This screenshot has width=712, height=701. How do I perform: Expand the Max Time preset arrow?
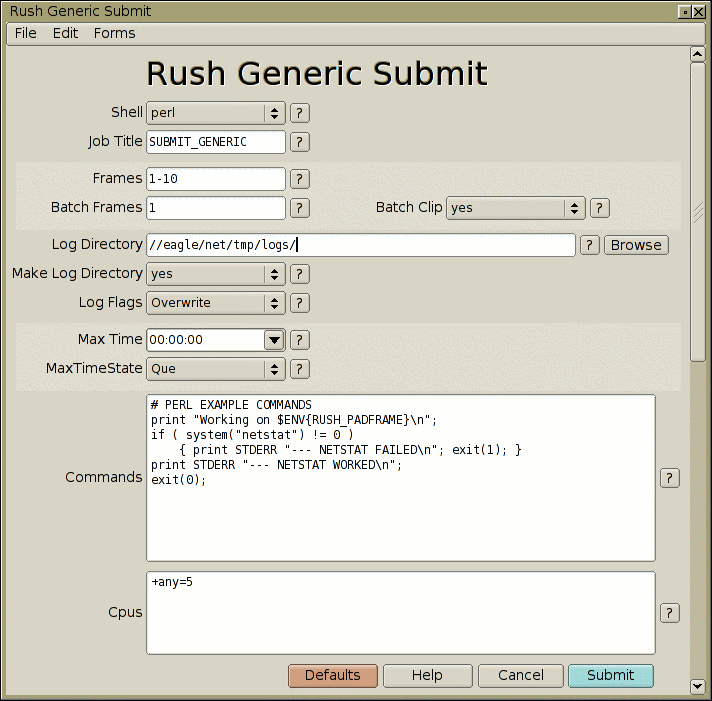[x=274, y=340]
